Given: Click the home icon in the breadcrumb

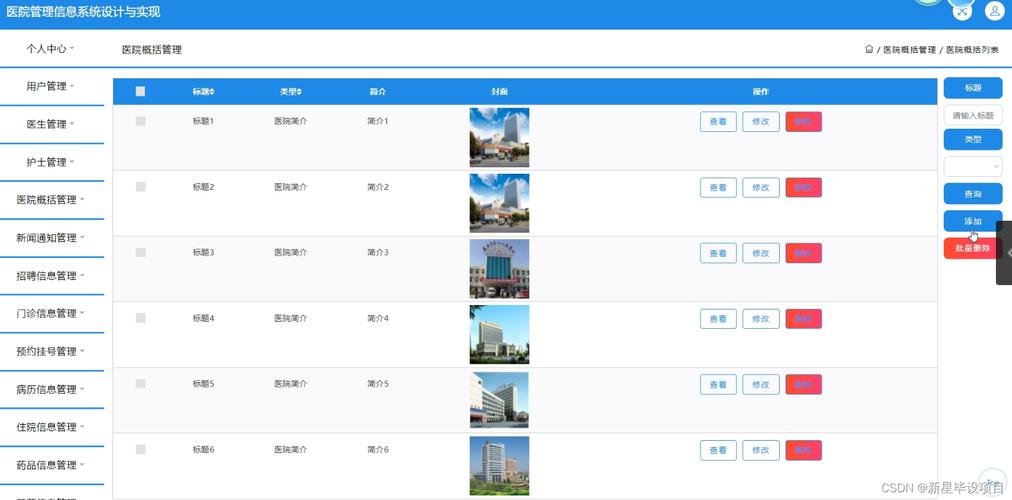Looking at the screenshot, I should pos(869,49).
